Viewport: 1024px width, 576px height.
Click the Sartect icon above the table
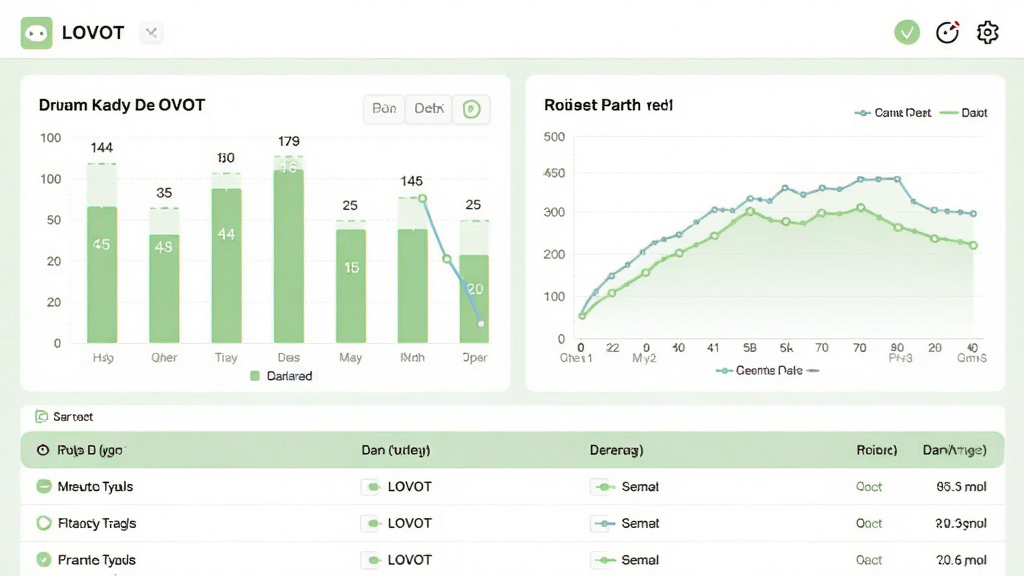click(42, 417)
